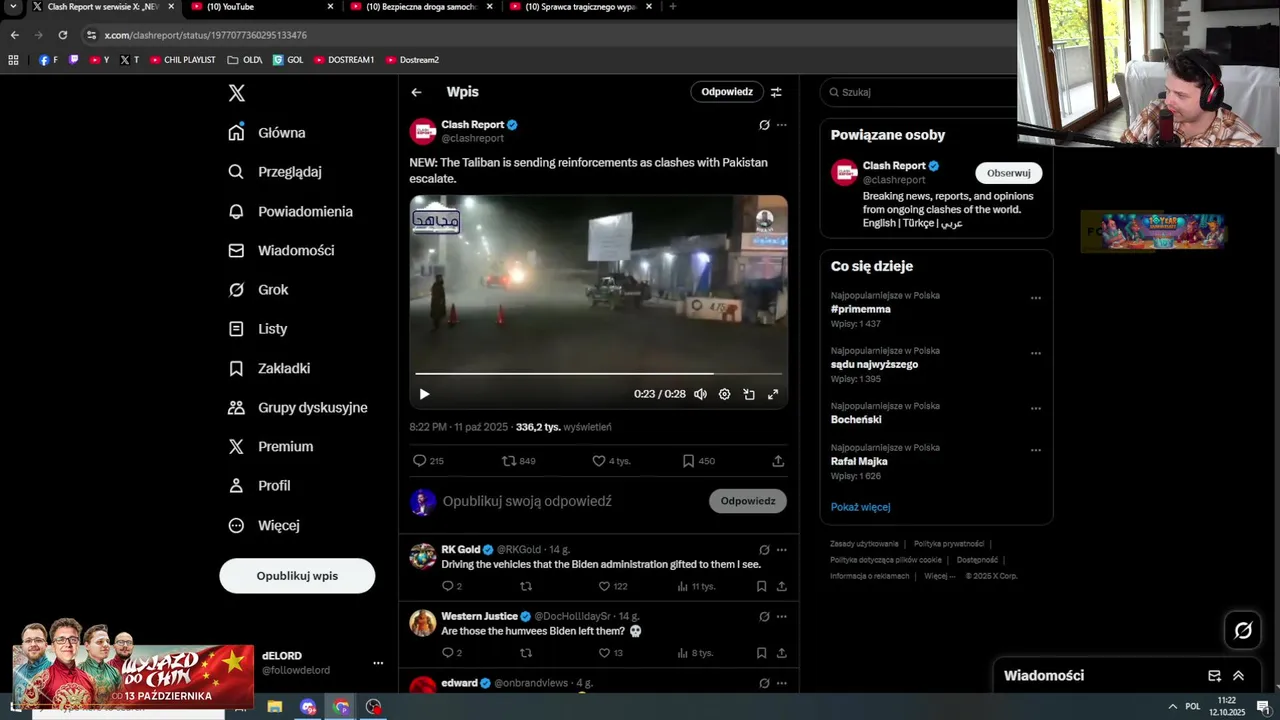
Task: Open reply sorting options icon
Action: click(x=776, y=92)
